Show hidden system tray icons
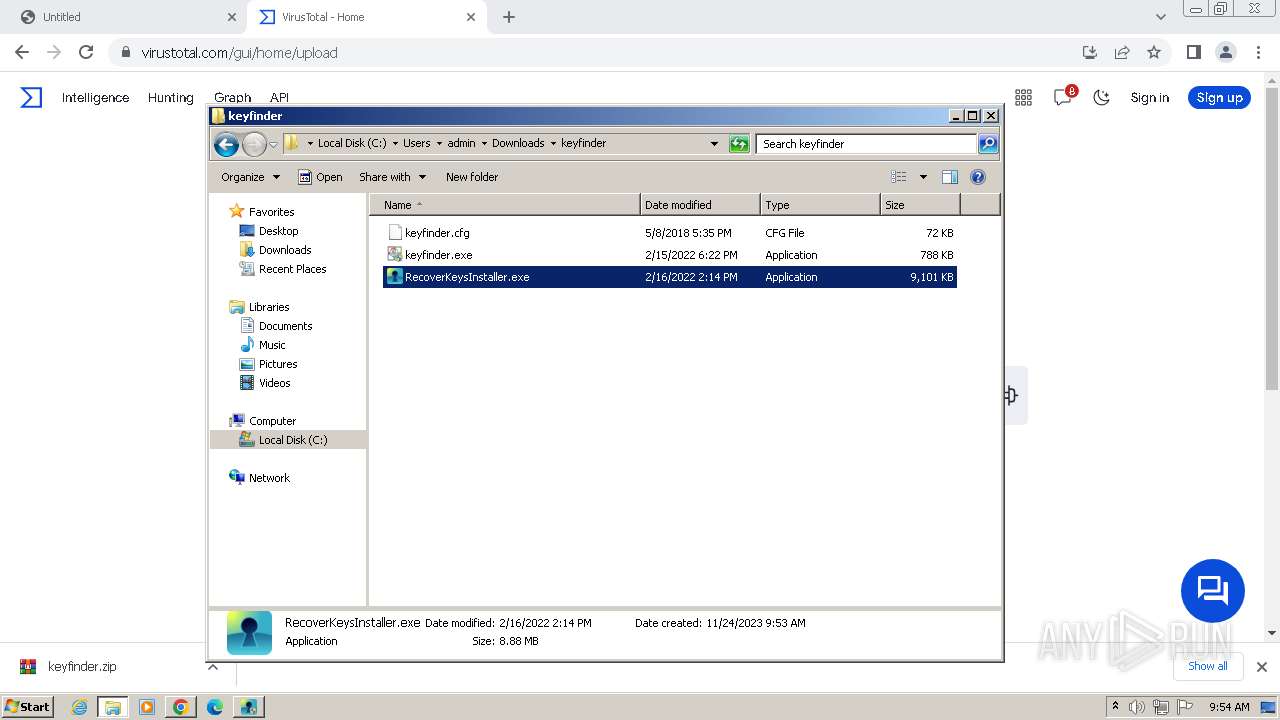This screenshot has width=1280, height=720. point(1115,707)
